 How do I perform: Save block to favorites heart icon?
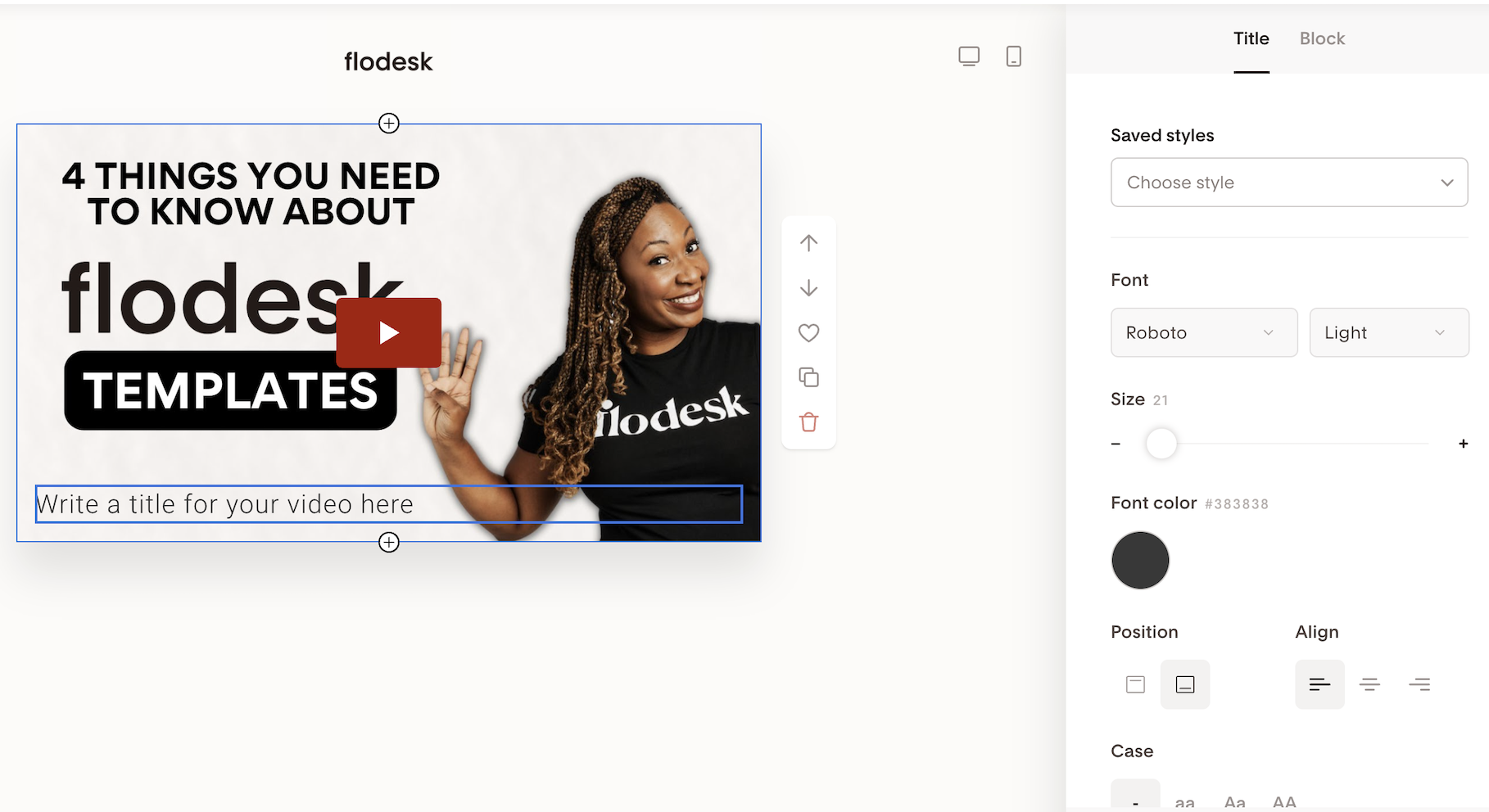pos(808,332)
